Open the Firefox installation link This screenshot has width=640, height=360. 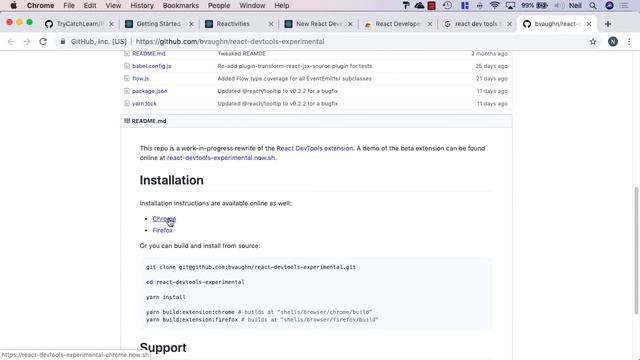(x=162, y=230)
